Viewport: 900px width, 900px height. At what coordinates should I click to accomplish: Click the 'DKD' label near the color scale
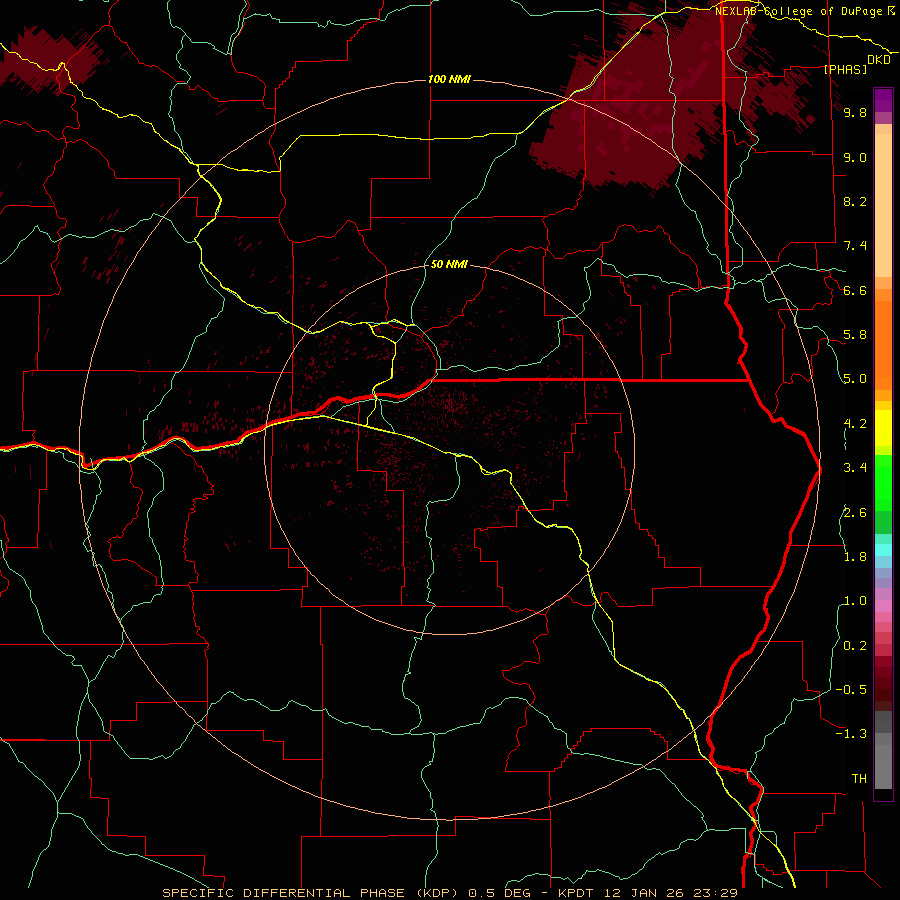pyautogui.click(x=879, y=60)
